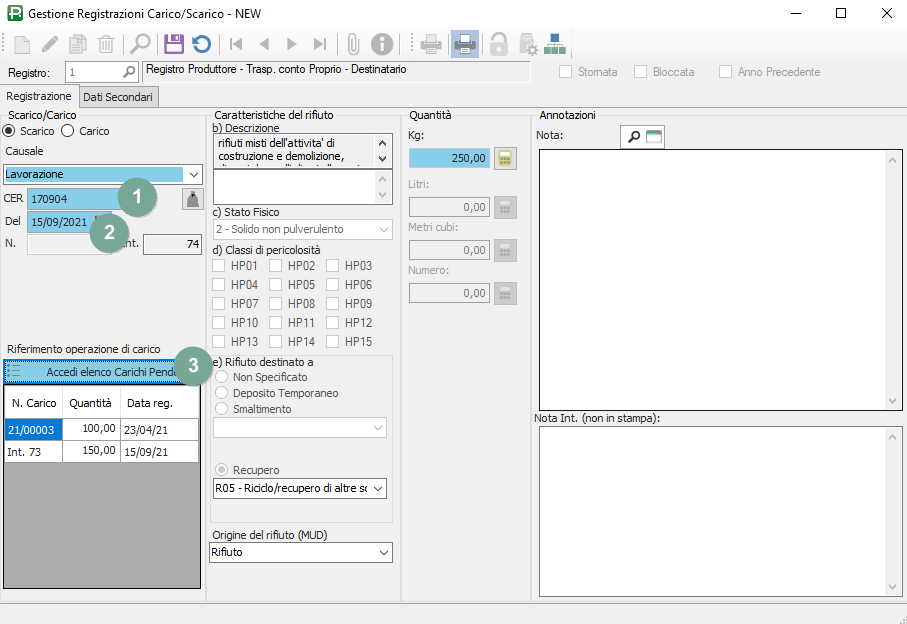
Task: Click the purple Save floppy disk icon
Action: click(x=174, y=44)
